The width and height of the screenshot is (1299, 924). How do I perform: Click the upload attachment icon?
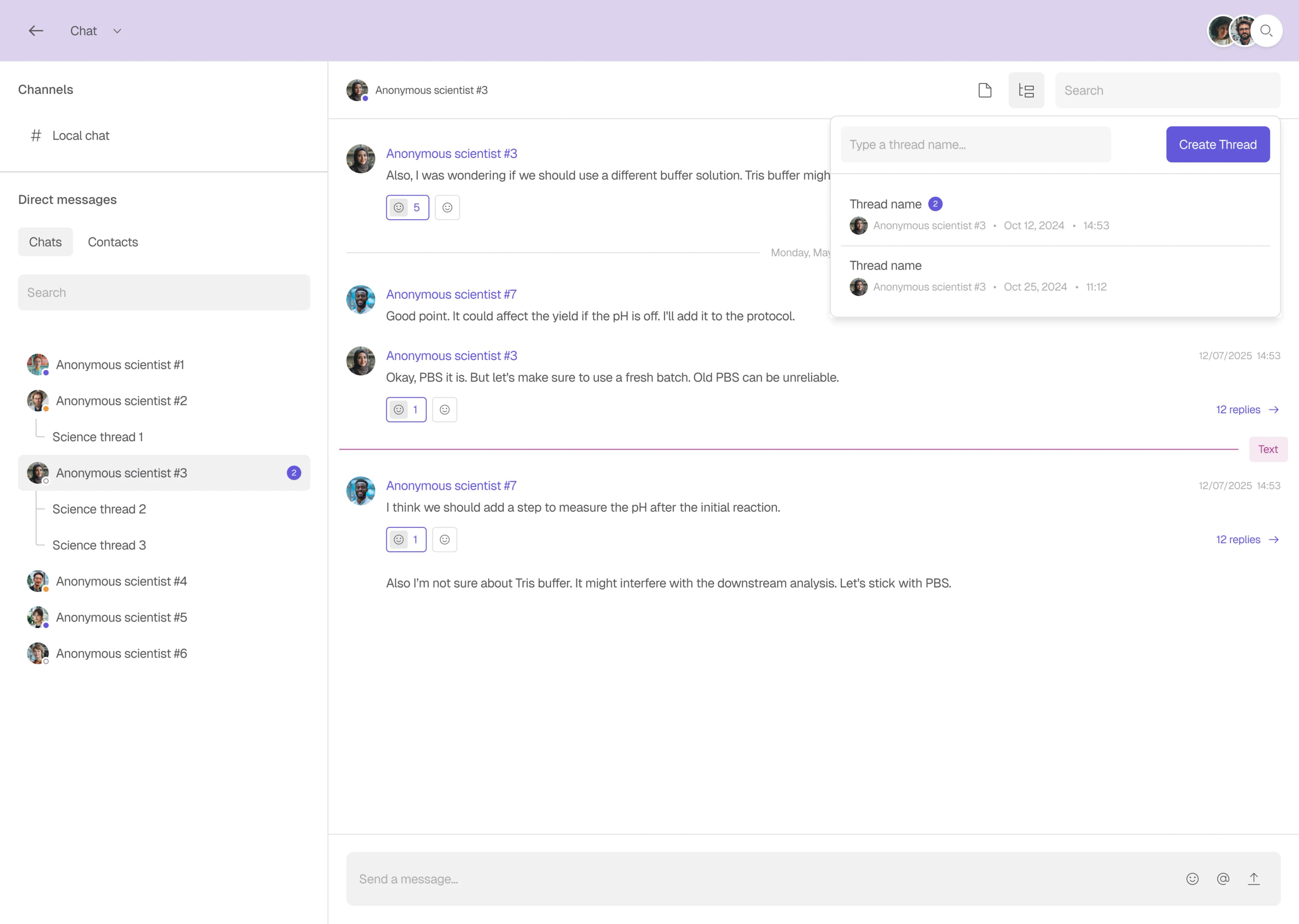(1253, 879)
